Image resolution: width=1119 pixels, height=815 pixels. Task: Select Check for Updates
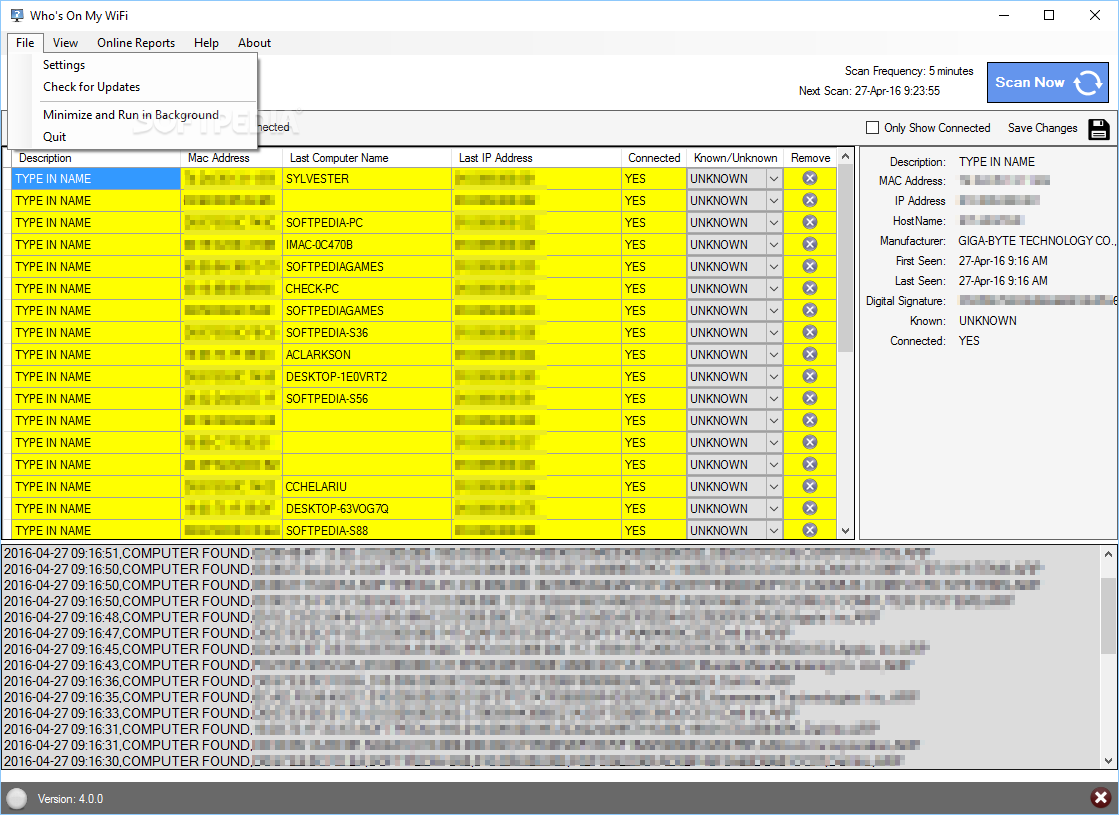point(91,87)
